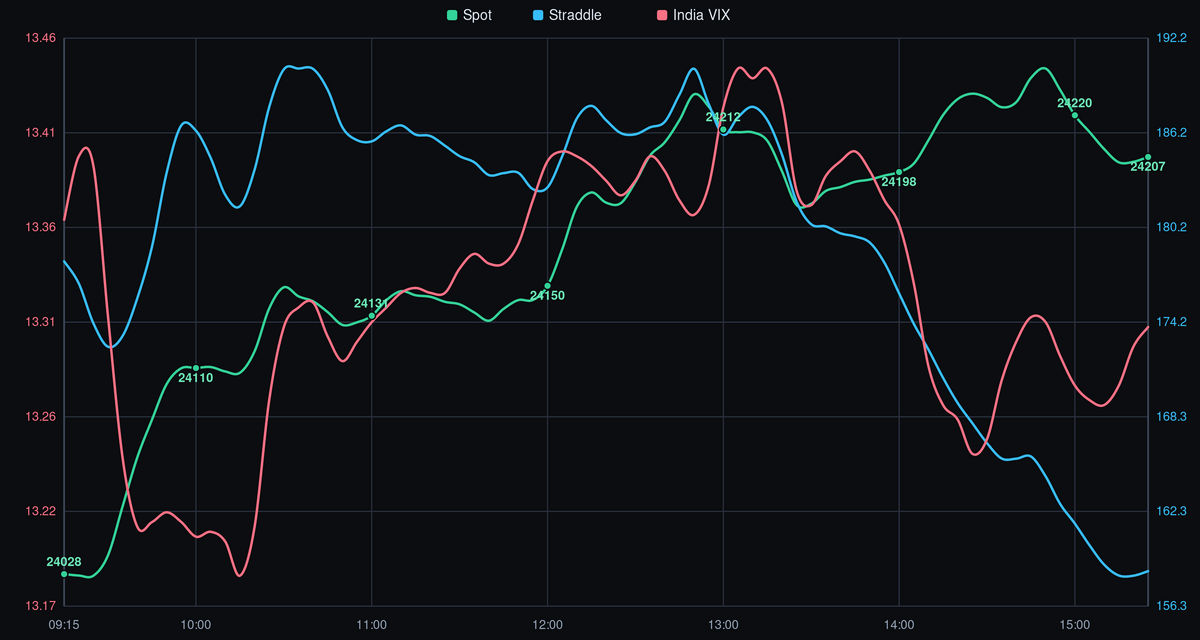This screenshot has height=640, width=1200.
Task: Click the 13.31 VIX axis value
Action: [x=41, y=322]
